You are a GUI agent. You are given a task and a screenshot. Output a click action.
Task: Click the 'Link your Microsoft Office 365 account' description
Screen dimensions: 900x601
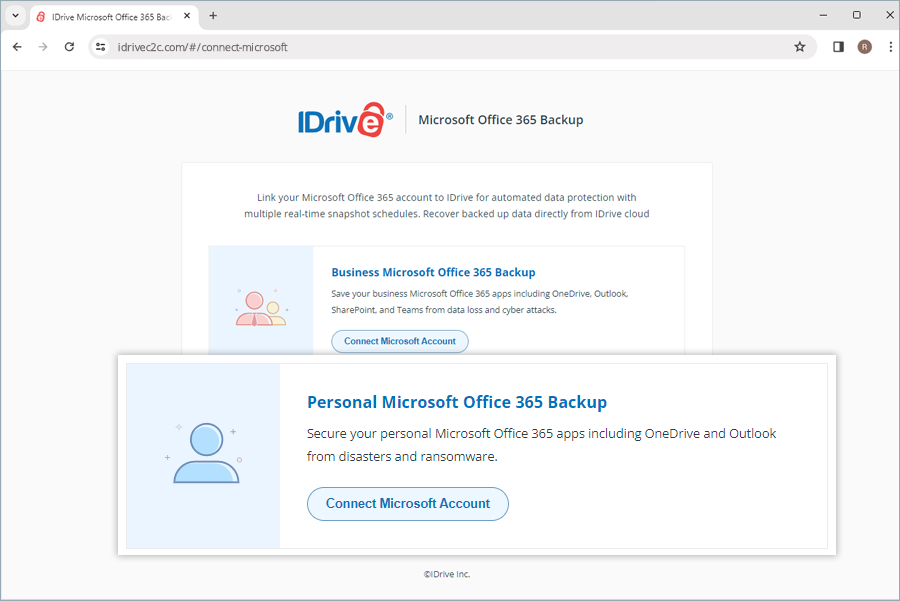[x=447, y=205]
